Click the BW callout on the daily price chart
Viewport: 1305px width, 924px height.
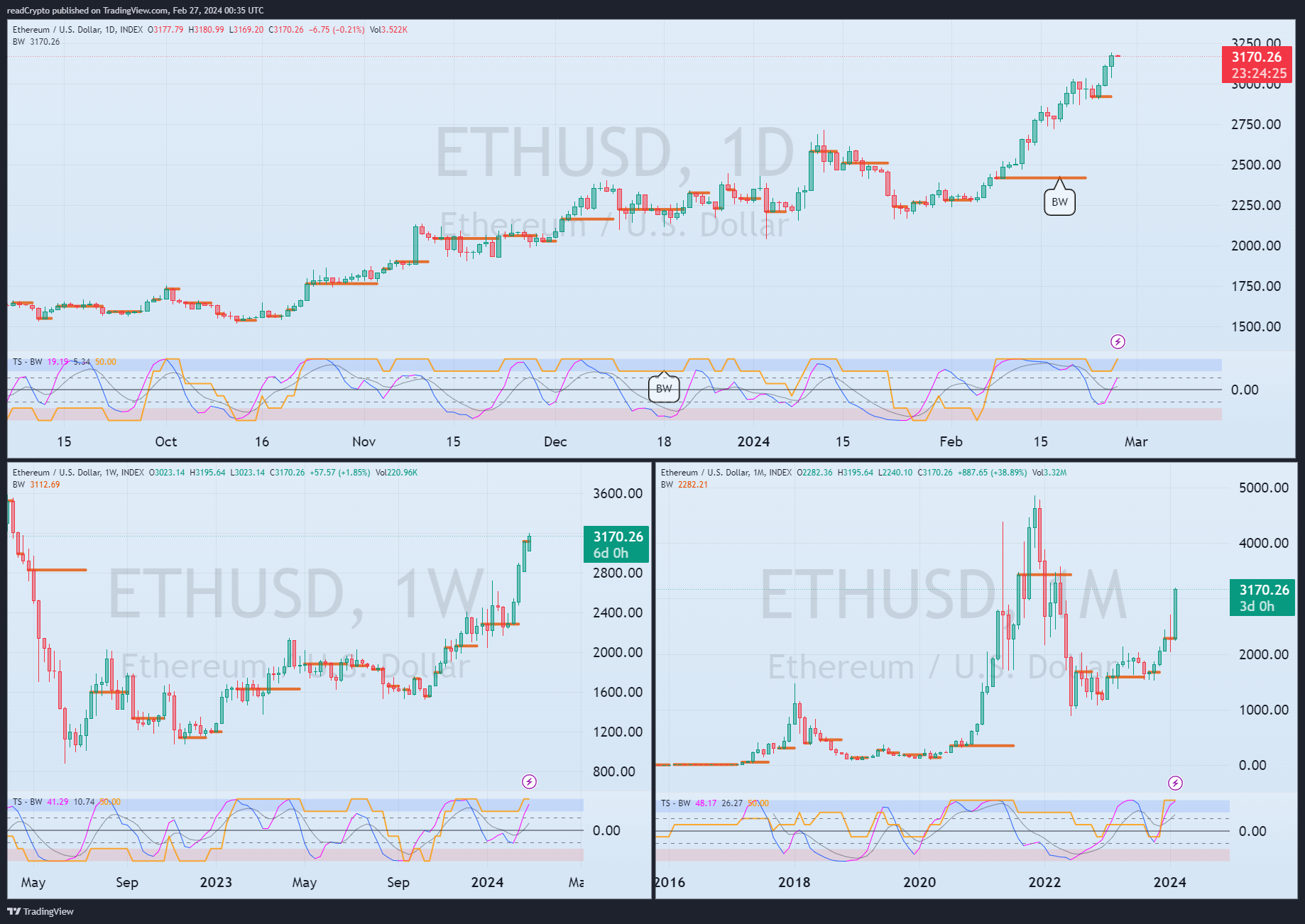(1059, 202)
